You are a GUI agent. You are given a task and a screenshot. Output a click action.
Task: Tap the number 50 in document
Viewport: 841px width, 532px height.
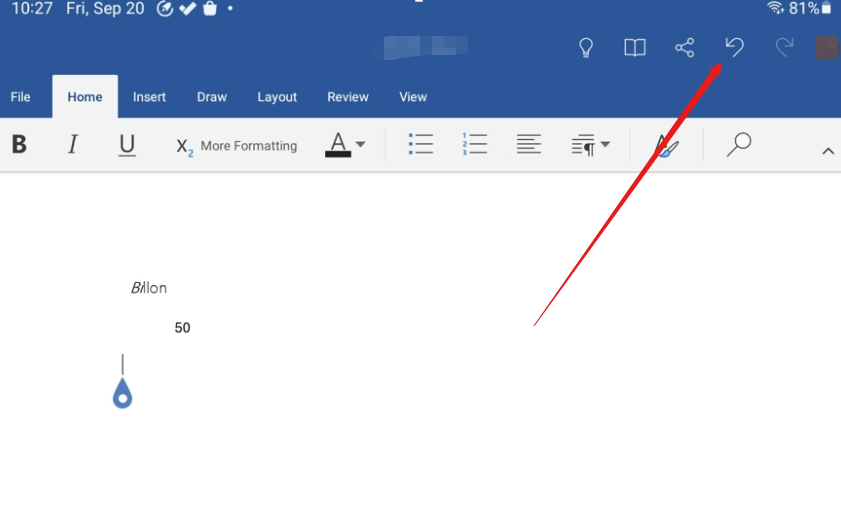pyautogui.click(x=182, y=328)
